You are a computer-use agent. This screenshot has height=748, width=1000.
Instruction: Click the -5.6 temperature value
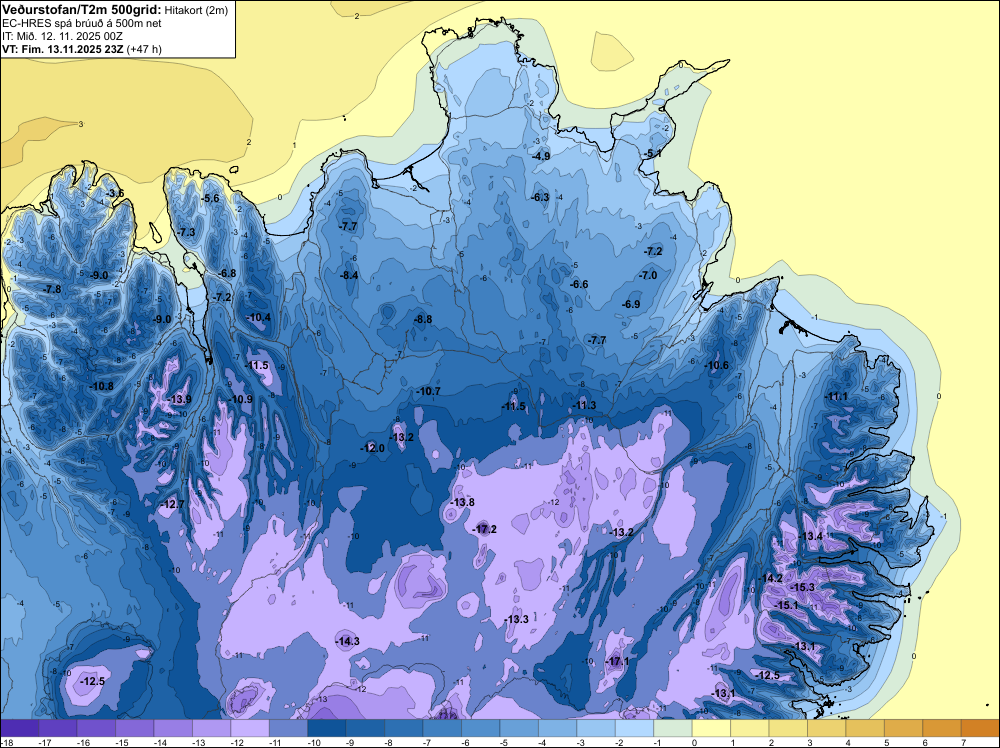click(210, 198)
